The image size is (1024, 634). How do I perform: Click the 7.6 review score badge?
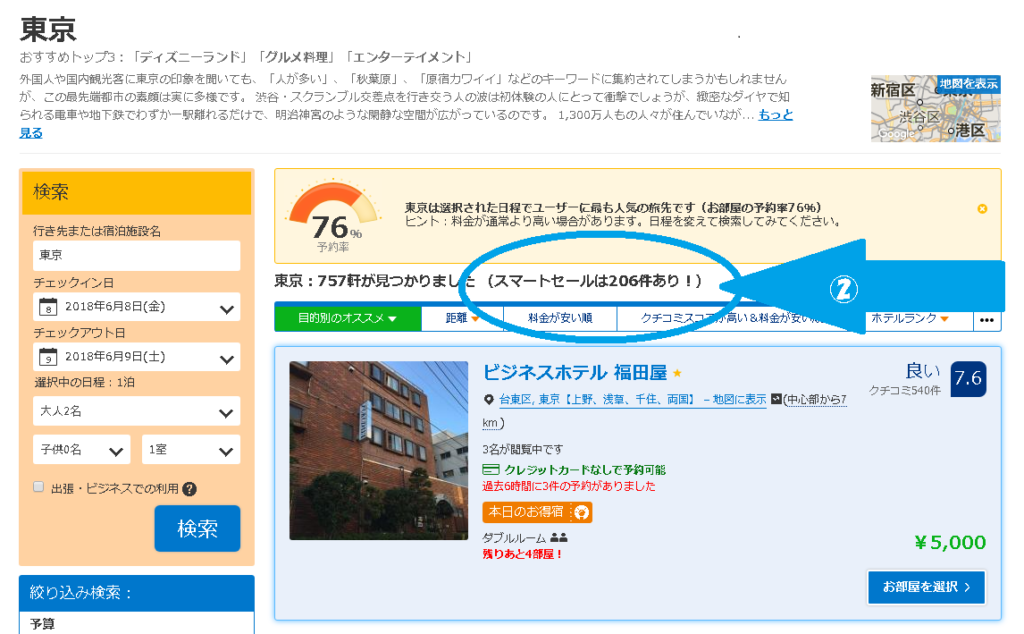click(x=968, y=378)
